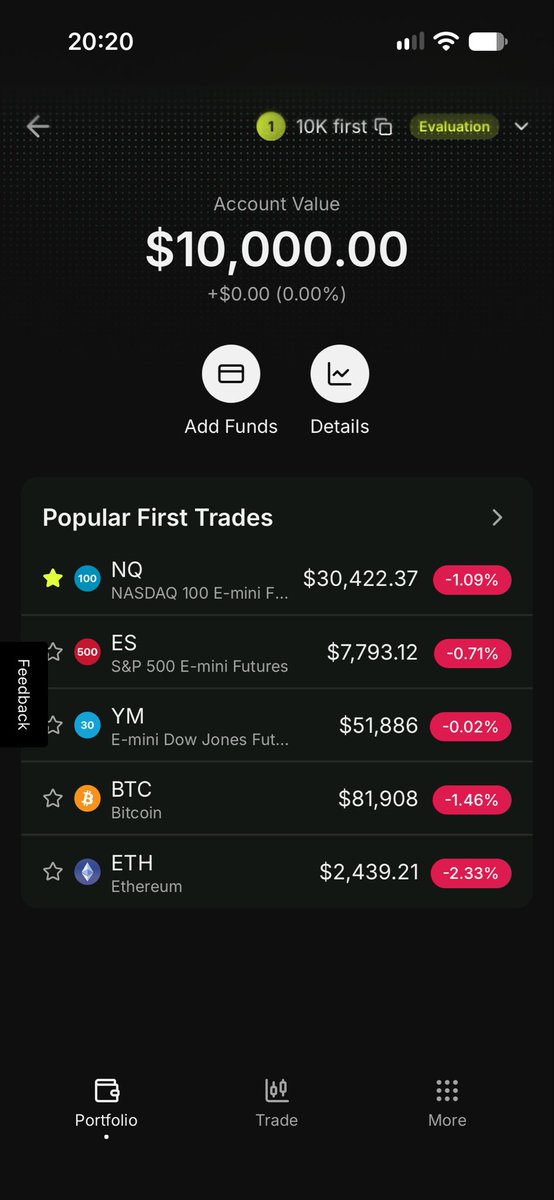Switch to the Trade tab
This screenshot has height=1200, width=554.
(277, 1103)
